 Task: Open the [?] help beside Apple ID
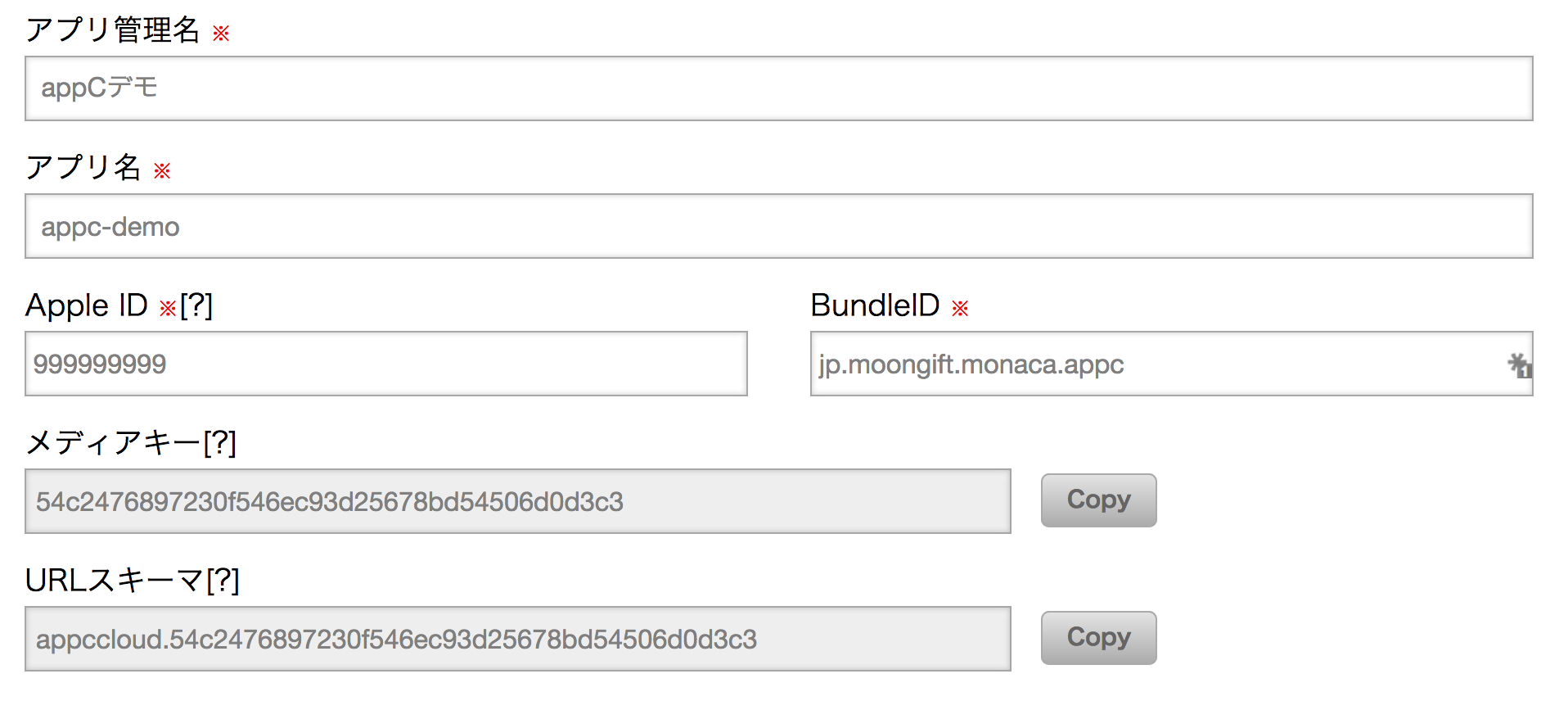(196, 305)
